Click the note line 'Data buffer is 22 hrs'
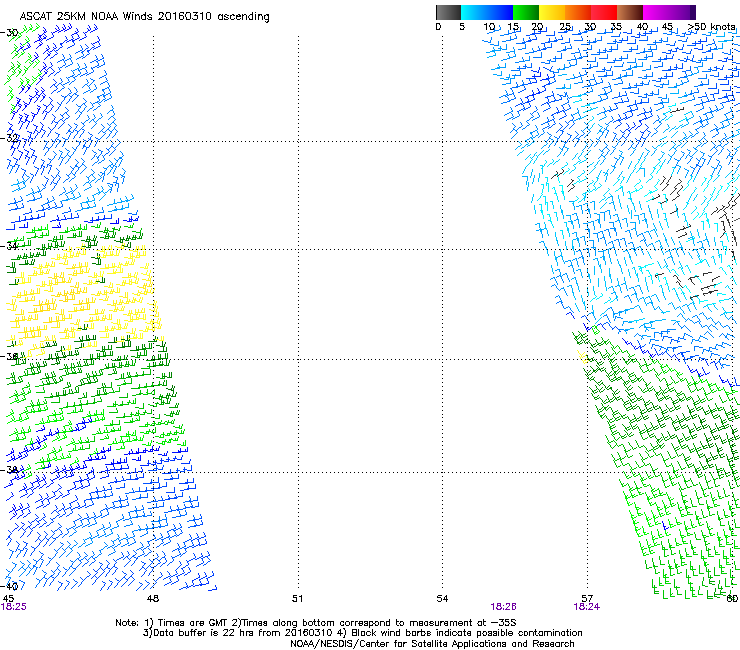This screenshot has width=740, height=650. (x=362, y=633)
